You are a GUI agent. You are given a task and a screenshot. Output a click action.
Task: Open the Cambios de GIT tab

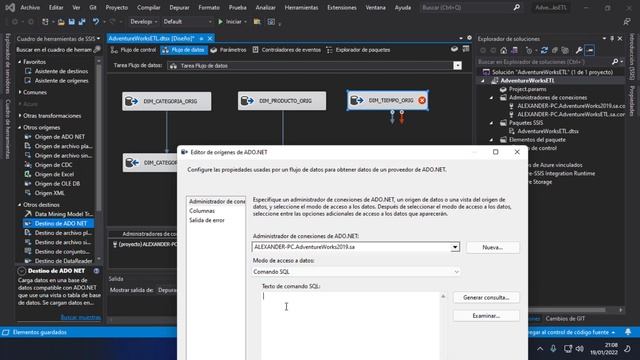[565, 318]
